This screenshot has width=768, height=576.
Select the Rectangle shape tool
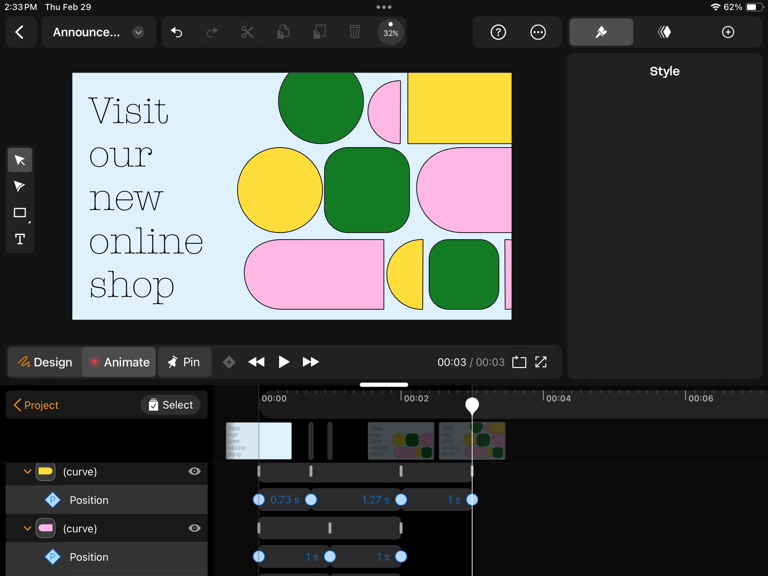pyautogui.click(x=20, y=213)
